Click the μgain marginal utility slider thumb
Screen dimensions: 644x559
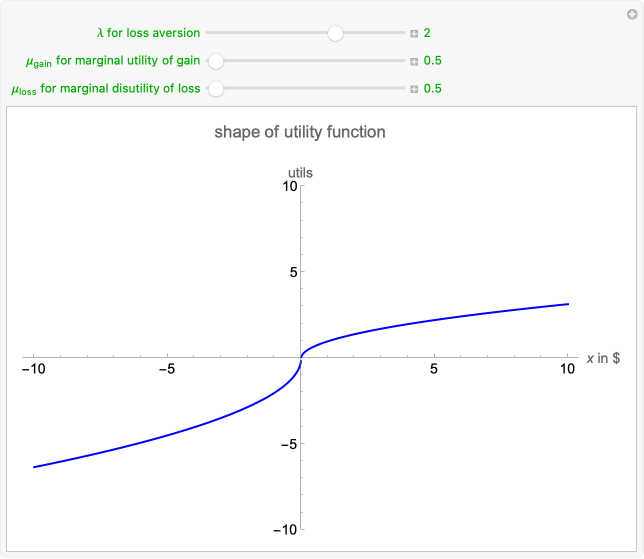pyautogui.click(x=215, y=61)
